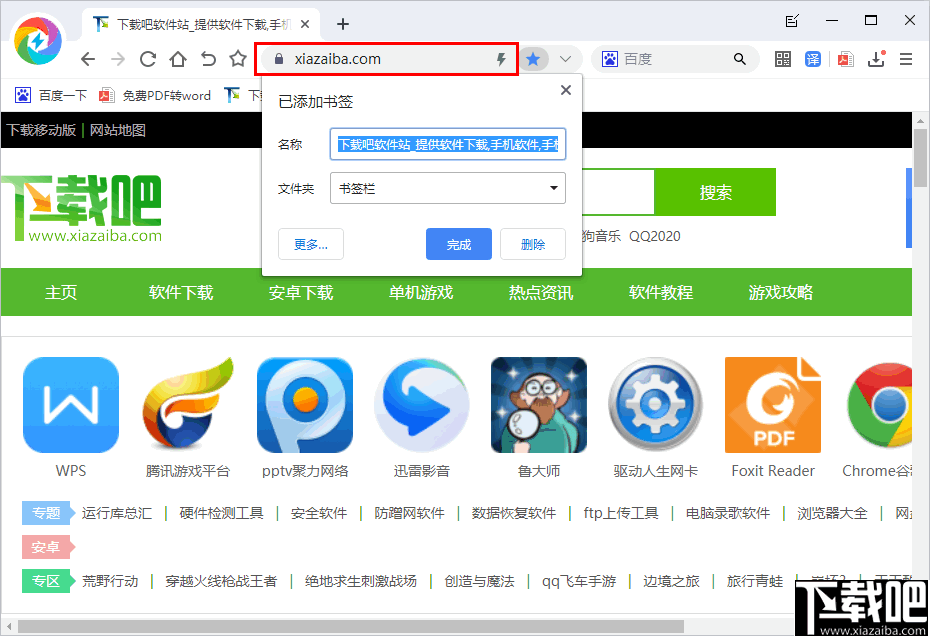This screenshot has height=636, width=930.
Task: Click the 腾讯游戏平台 icon
Action: point(188,405)
